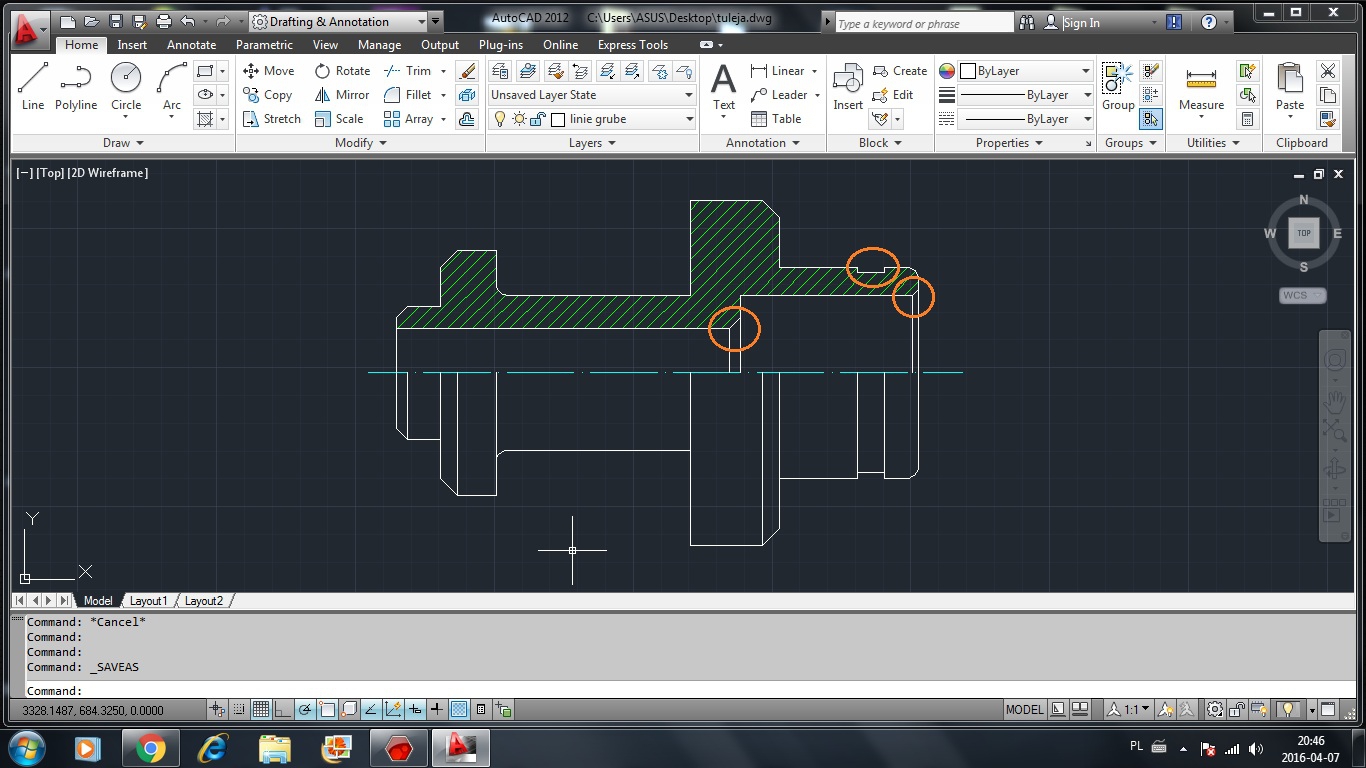Switch to Layout1 tab

(149, 601)
